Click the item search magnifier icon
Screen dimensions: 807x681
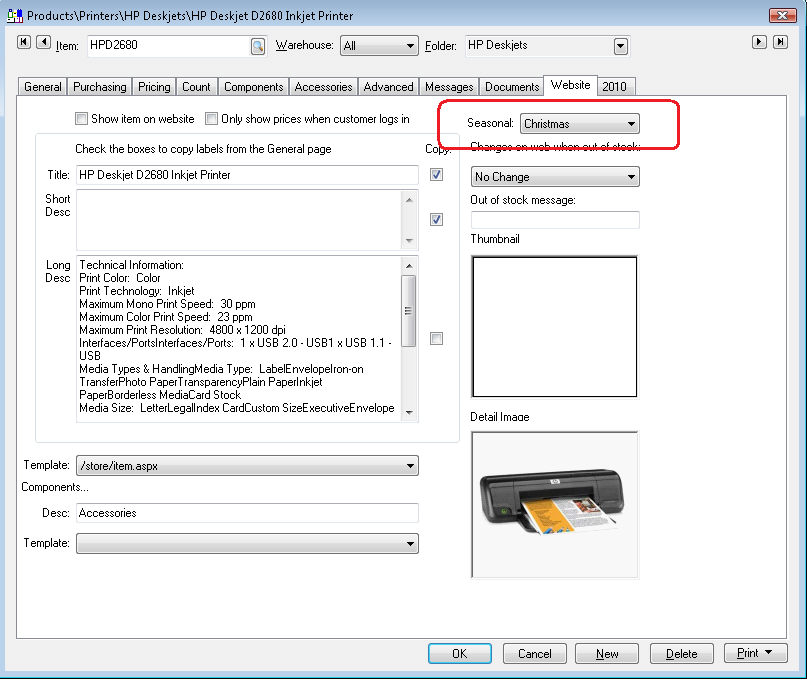(257, 46)
